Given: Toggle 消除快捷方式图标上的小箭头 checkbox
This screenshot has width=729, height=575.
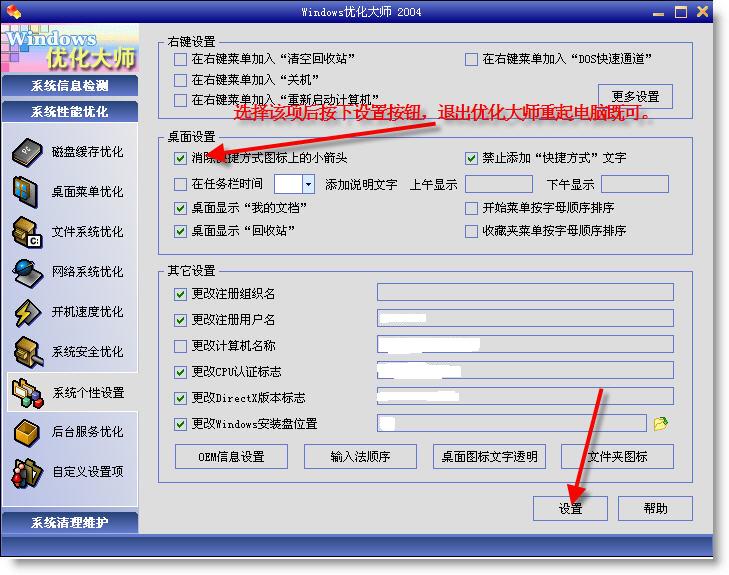Looking at the screenshot, I should [180, 159].
